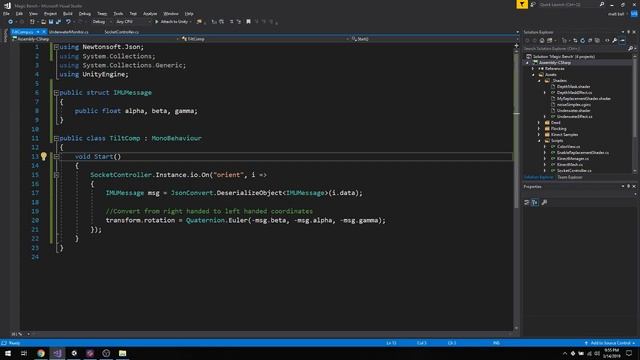The height and width of the screenshot is (360, 640).
Task: Click the Save All toolbar icon
Action: click(58, 22)
